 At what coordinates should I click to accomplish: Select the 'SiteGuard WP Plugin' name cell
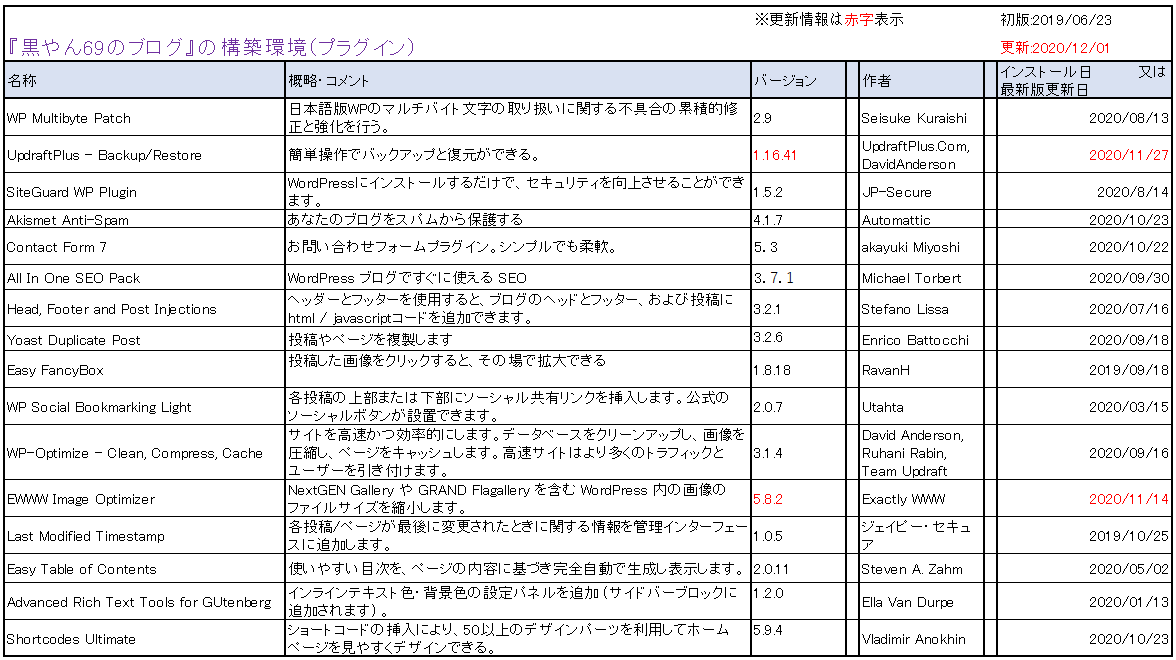pos(71,192)
